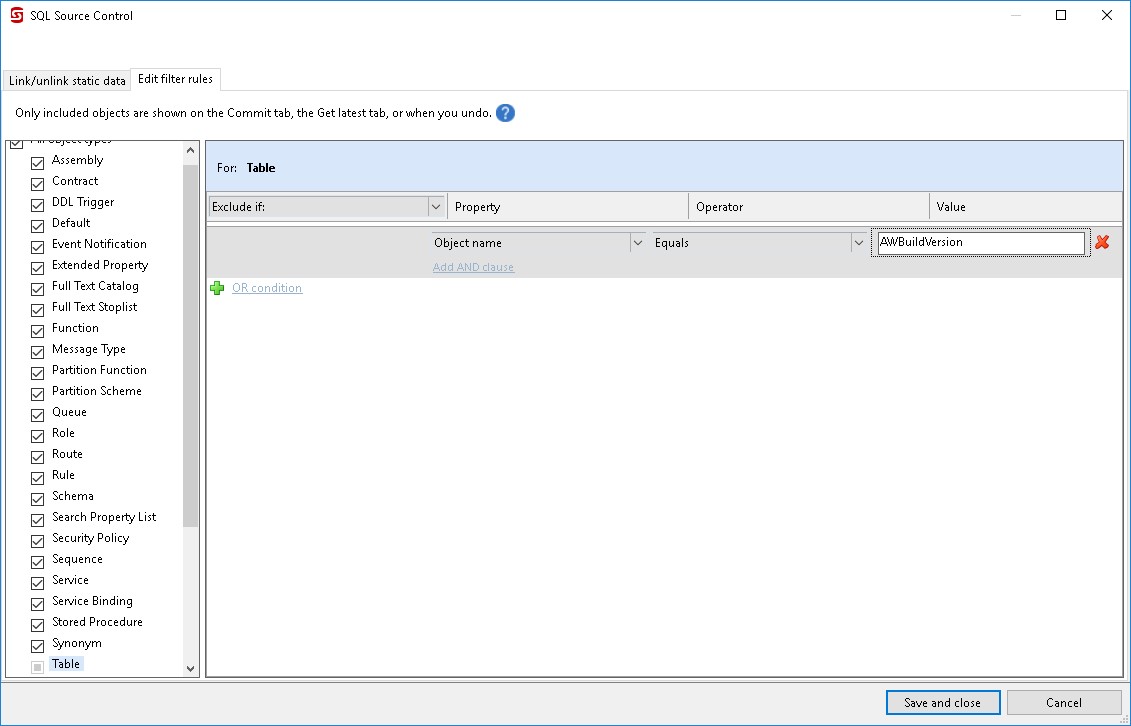Image resolution: width=1131 pixels, height=726 pixels.
Task: Toggle the Partition Scheme checkbox
Action: tap(38, 394)
